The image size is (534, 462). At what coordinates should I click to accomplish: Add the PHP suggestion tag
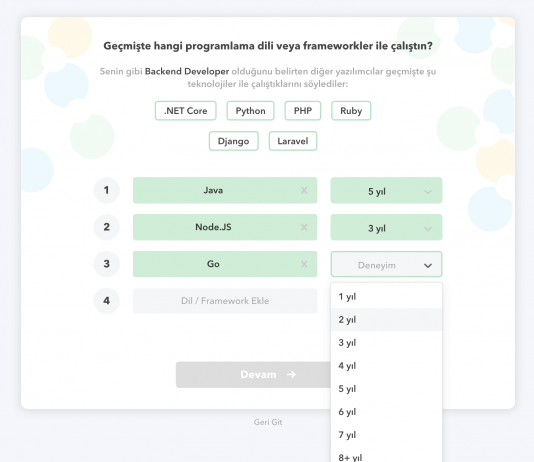(303, 111)
